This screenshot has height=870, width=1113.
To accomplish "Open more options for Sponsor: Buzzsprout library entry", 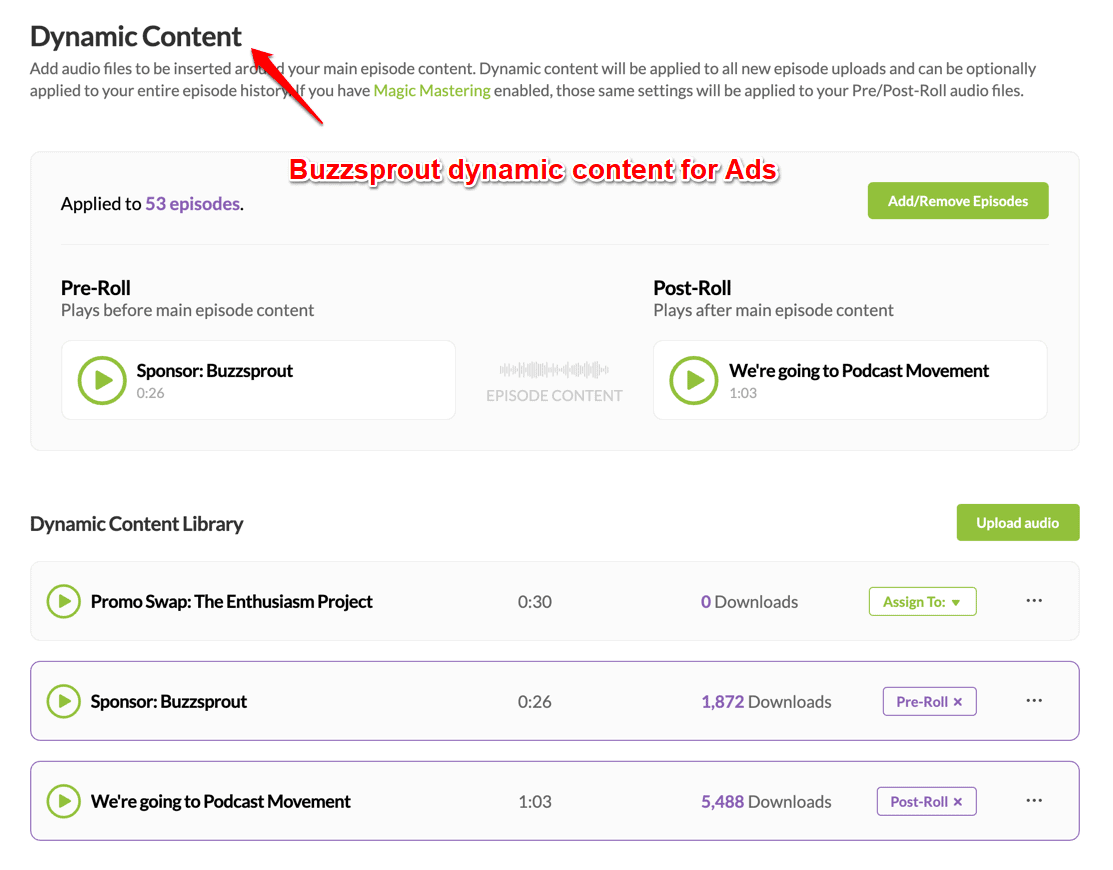I will click(x=1034, y=701).
